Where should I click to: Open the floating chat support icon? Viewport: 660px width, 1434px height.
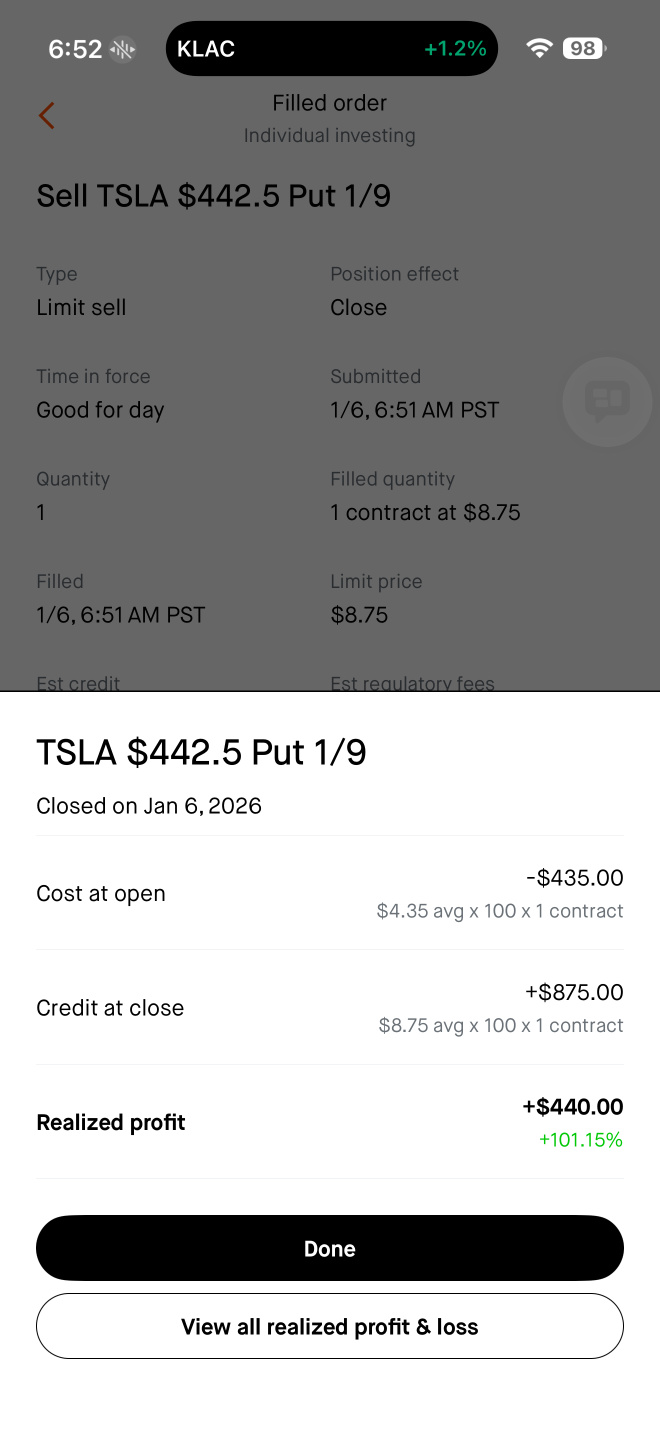click(607, 402)
